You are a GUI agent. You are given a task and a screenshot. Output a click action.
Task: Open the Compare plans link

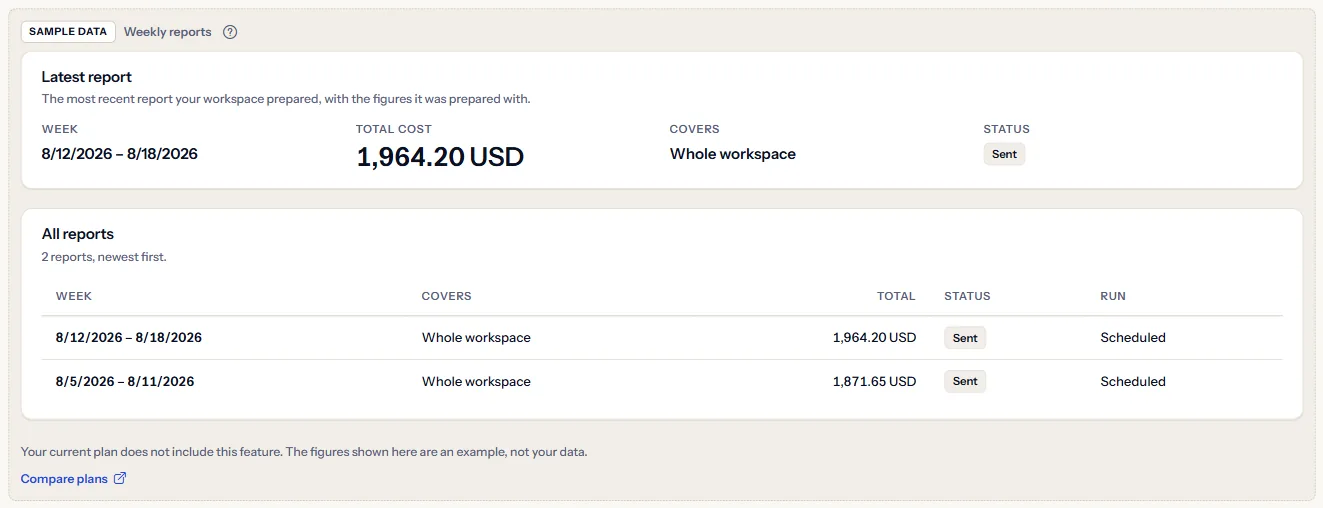(x=73, y=479)
